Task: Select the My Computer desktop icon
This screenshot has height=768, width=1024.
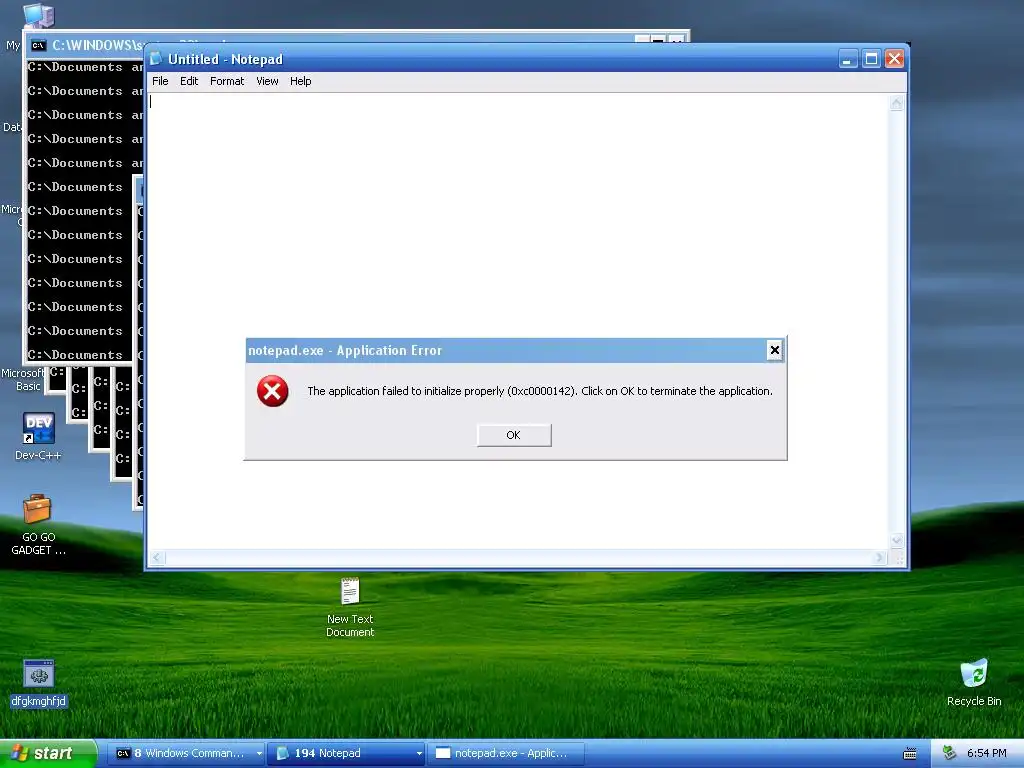Action: [38, 16]
